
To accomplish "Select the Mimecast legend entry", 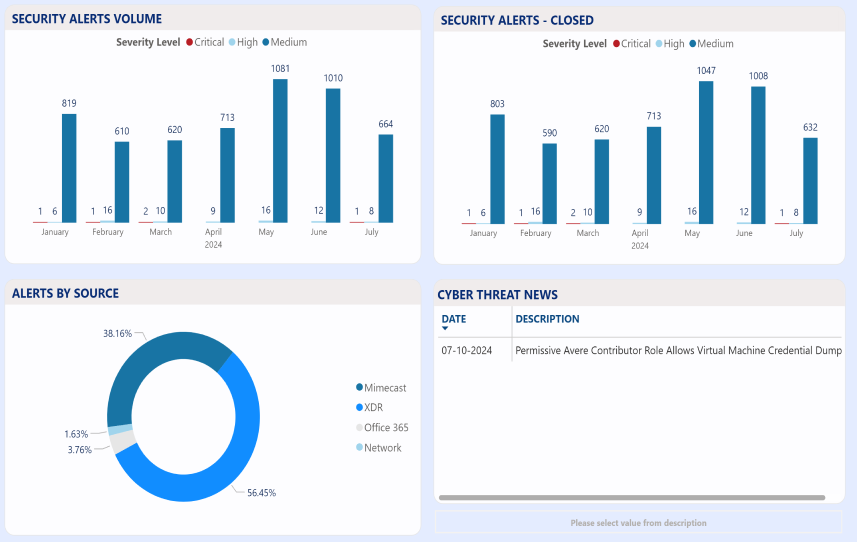I will click(x=381, y=388).
